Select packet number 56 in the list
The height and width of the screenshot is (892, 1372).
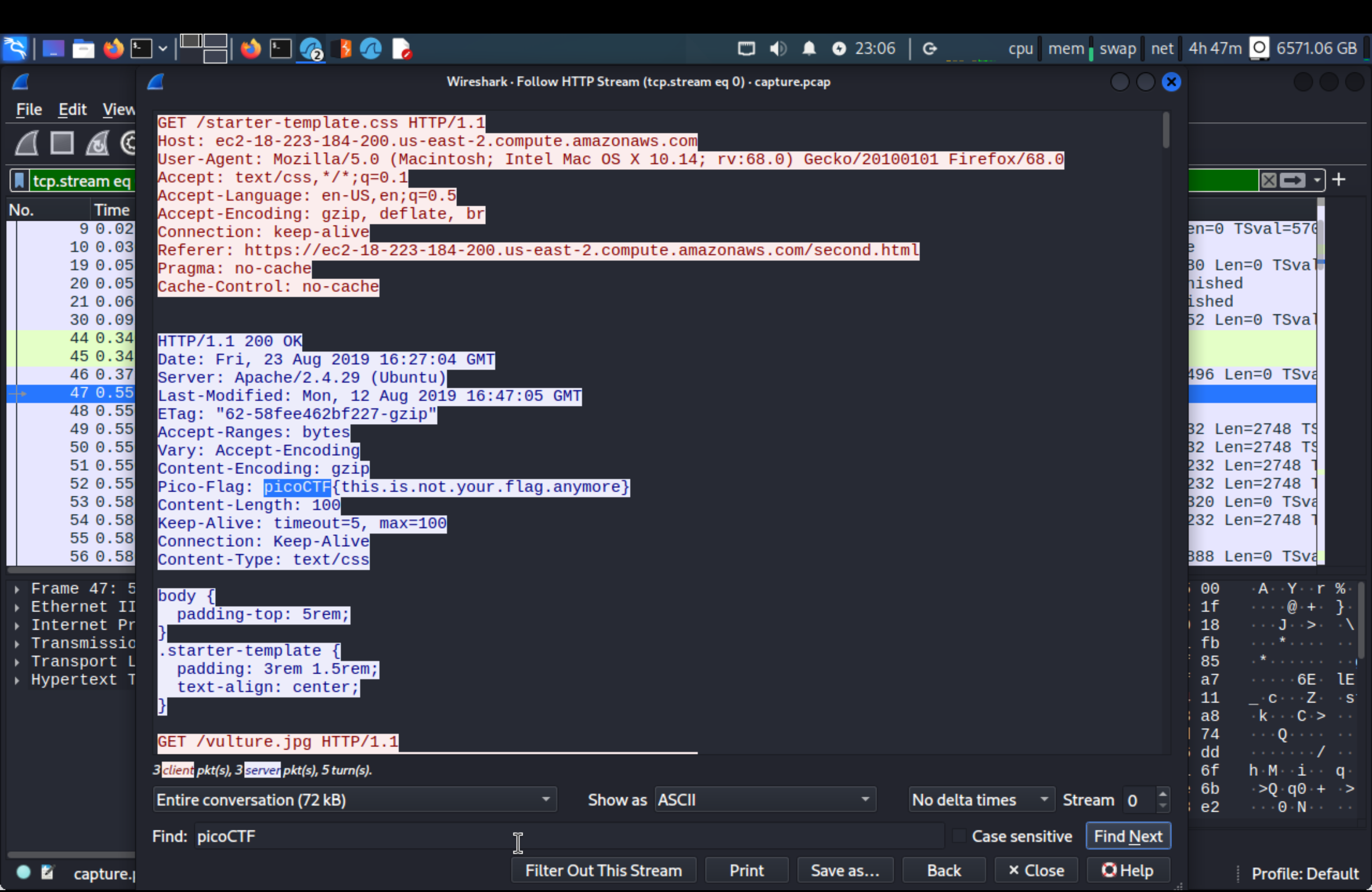[71, 556]
